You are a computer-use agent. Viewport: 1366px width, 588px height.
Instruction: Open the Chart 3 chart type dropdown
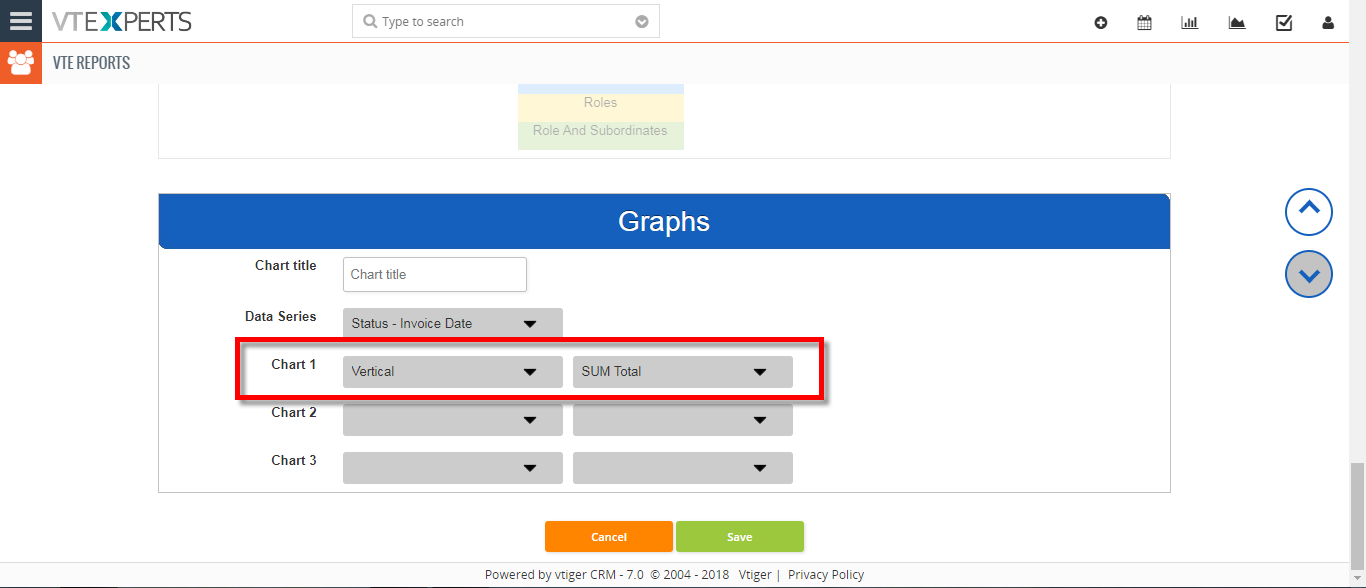tap(453, 468)
